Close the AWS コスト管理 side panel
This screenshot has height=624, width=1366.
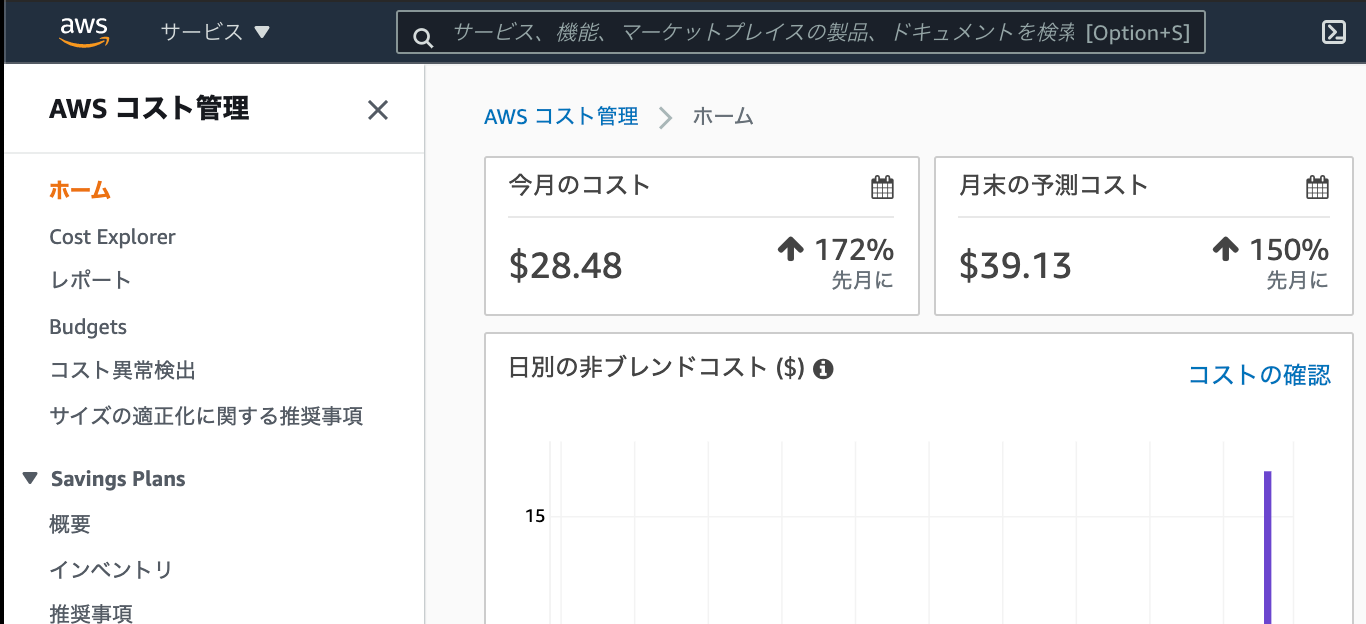[x=377, y=109]
